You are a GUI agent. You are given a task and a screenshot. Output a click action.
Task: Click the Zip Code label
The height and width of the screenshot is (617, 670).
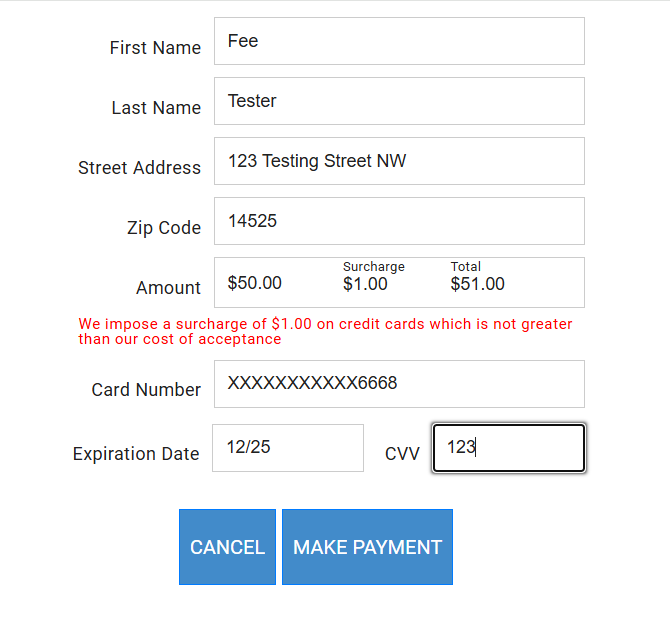164,228
